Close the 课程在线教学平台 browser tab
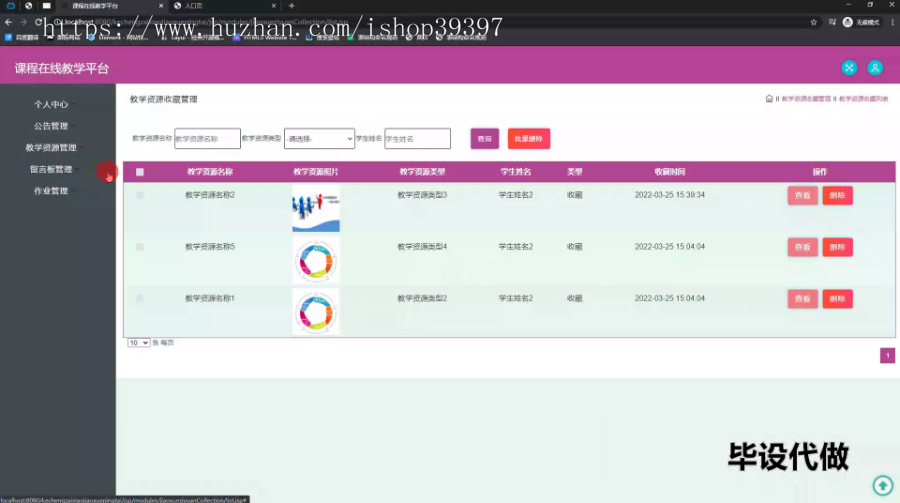This screenshot has height=503, width=900. pos(161,6)
